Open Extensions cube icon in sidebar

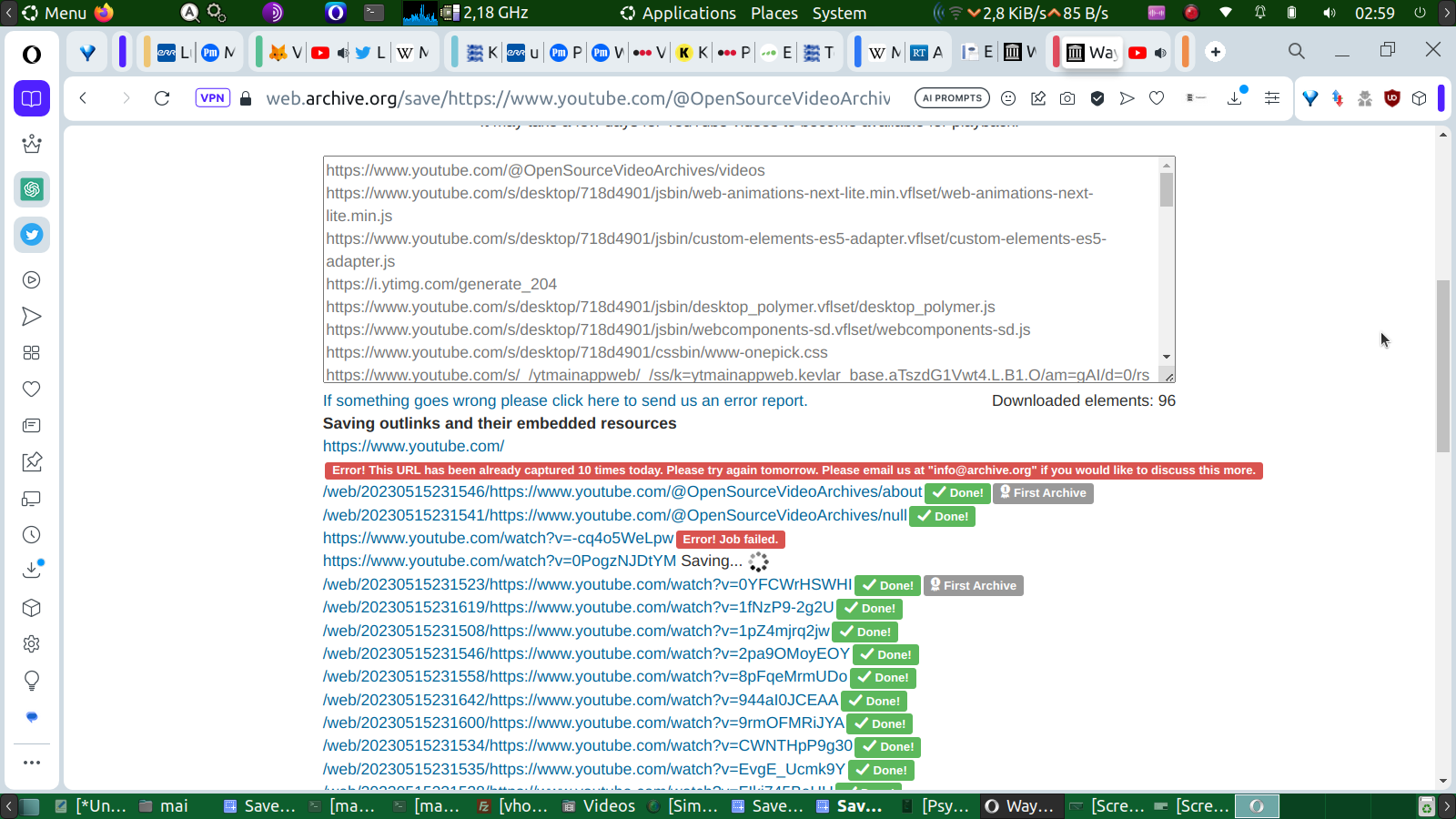[32, 608]
